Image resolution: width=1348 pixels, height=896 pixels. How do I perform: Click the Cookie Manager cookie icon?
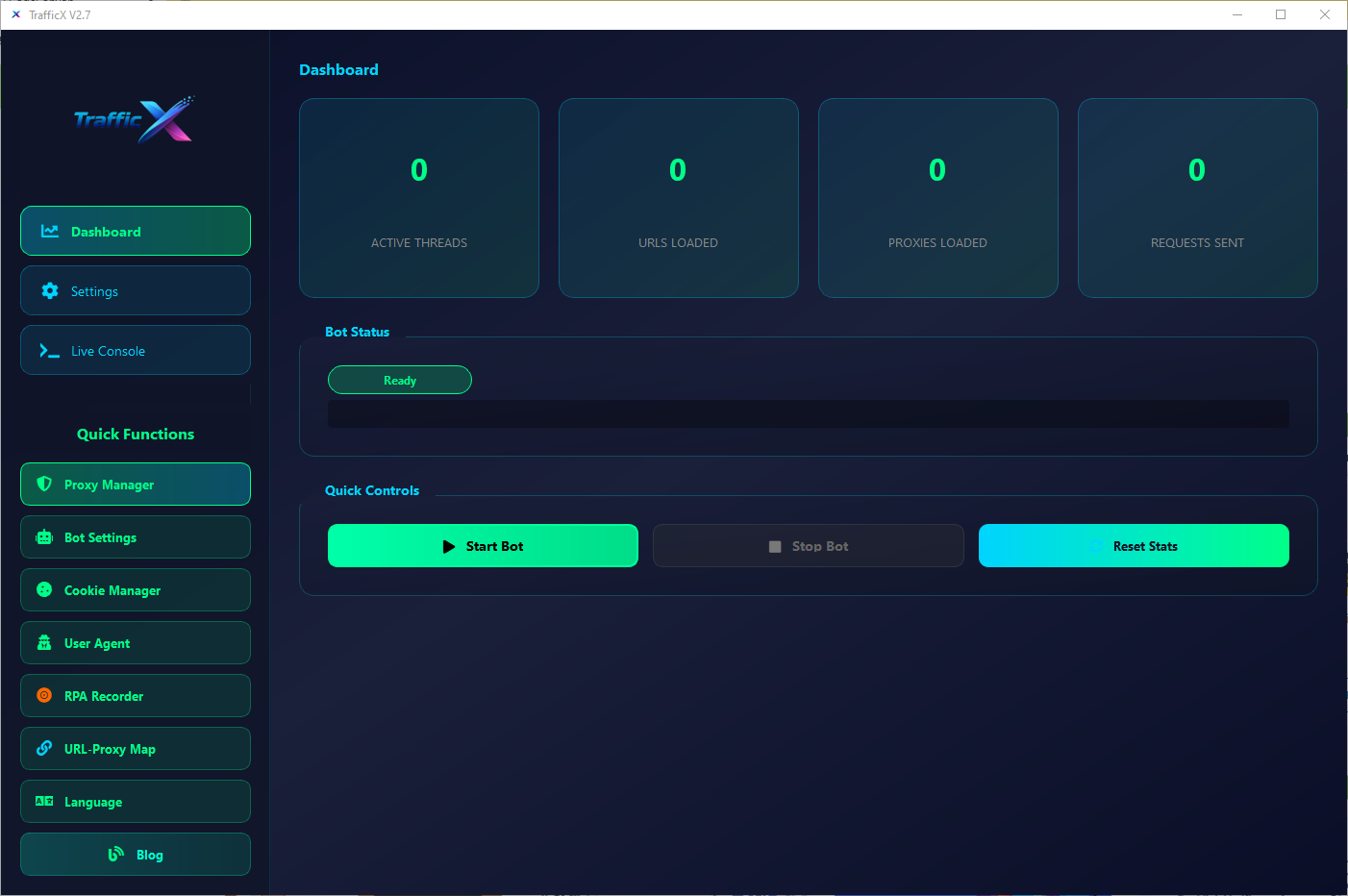tap(44, 589)
